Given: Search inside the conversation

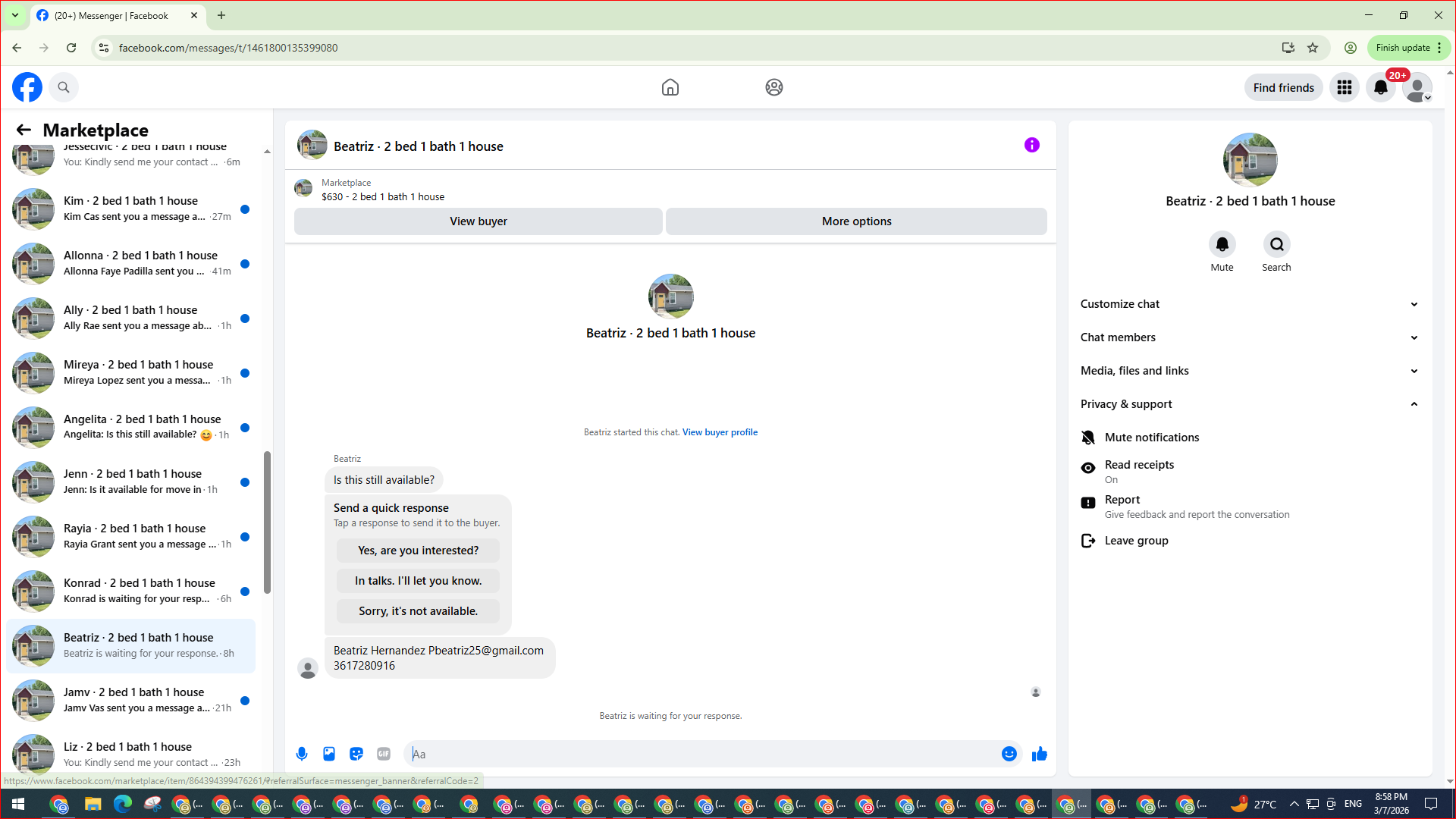Looking at the screenshot, I should [1277, 244].
